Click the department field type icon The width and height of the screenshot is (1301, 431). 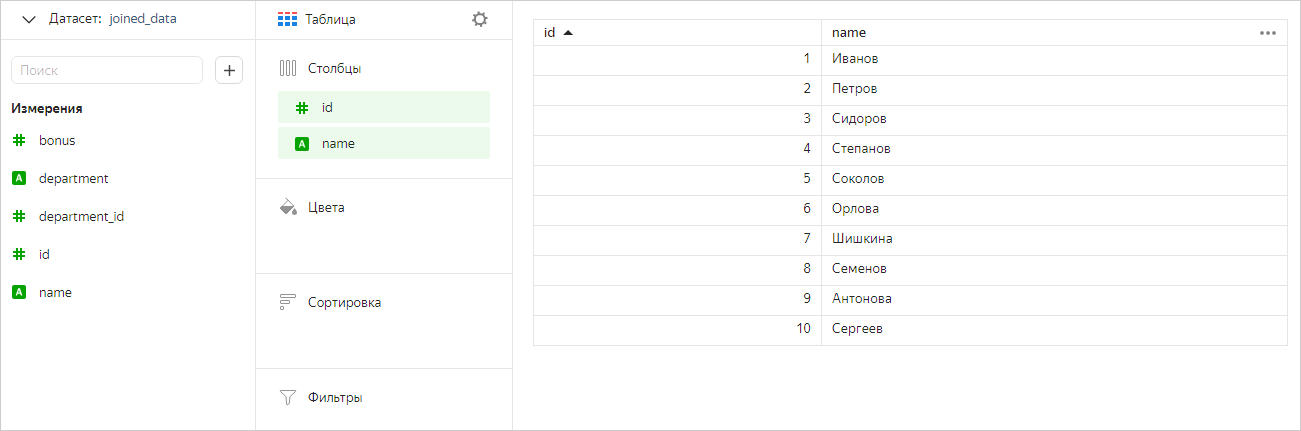(x=19, y=178)
